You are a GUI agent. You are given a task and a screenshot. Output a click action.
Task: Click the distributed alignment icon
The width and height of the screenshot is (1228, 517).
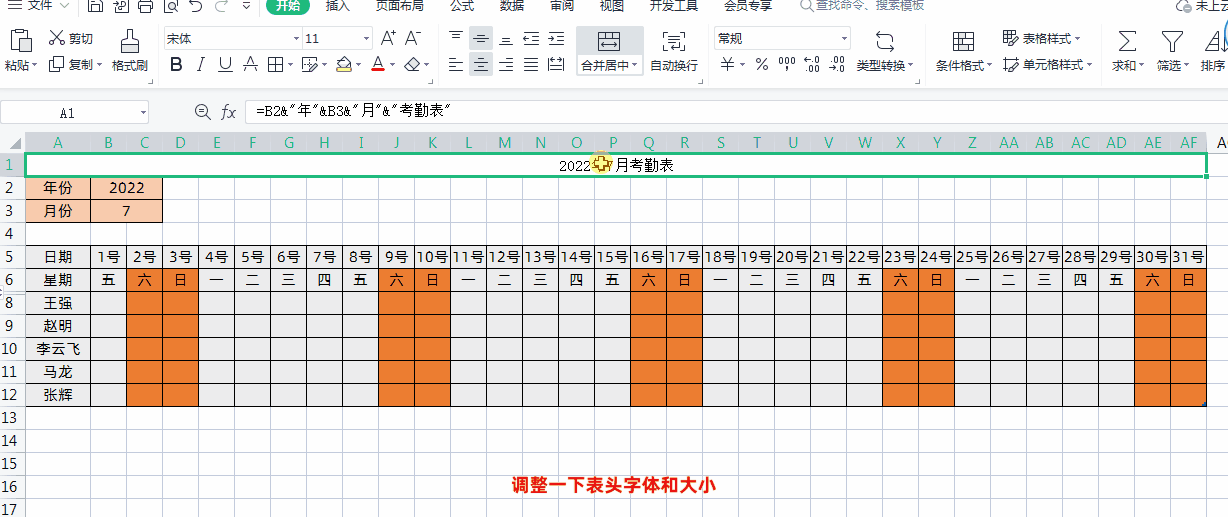click(x=556, y=65)
